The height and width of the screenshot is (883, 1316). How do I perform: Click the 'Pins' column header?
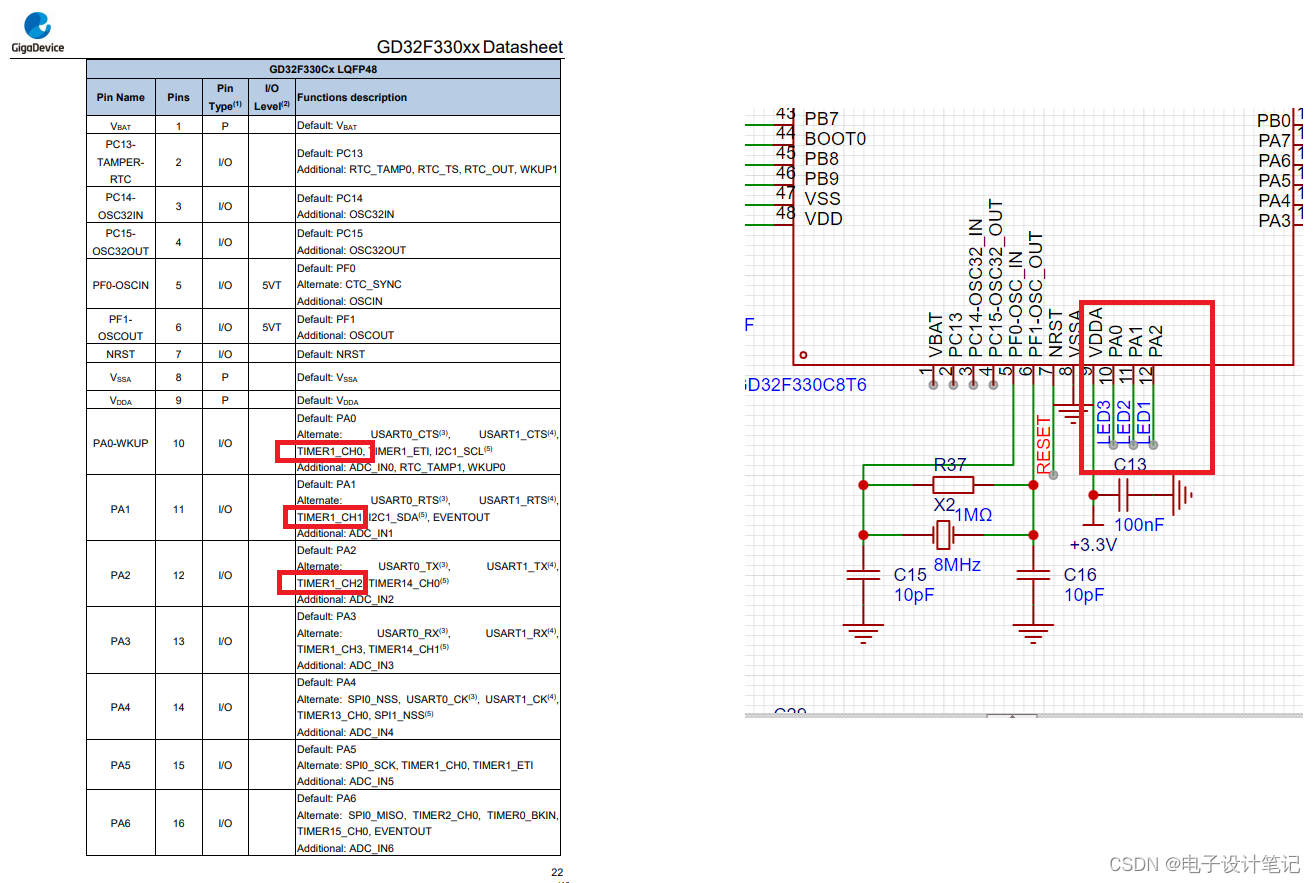pos(178,97)
